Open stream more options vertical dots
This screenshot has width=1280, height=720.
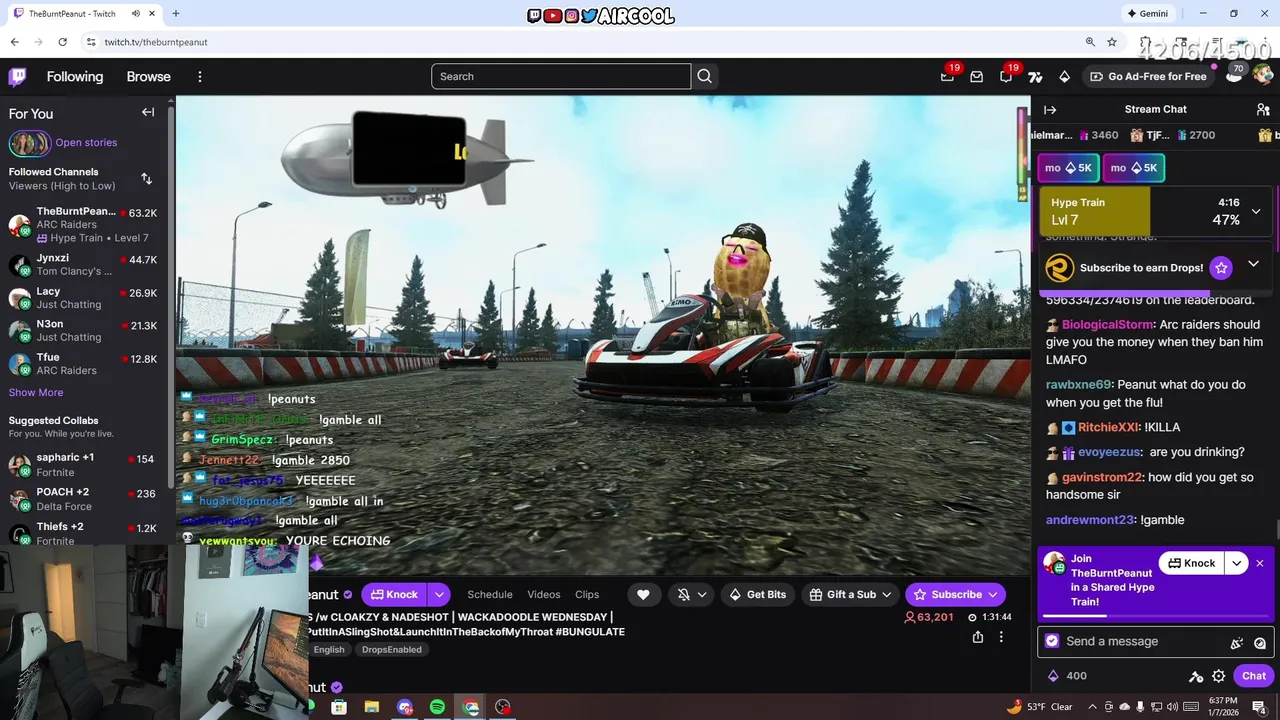pyautogui.click(x=1001, y=637)
